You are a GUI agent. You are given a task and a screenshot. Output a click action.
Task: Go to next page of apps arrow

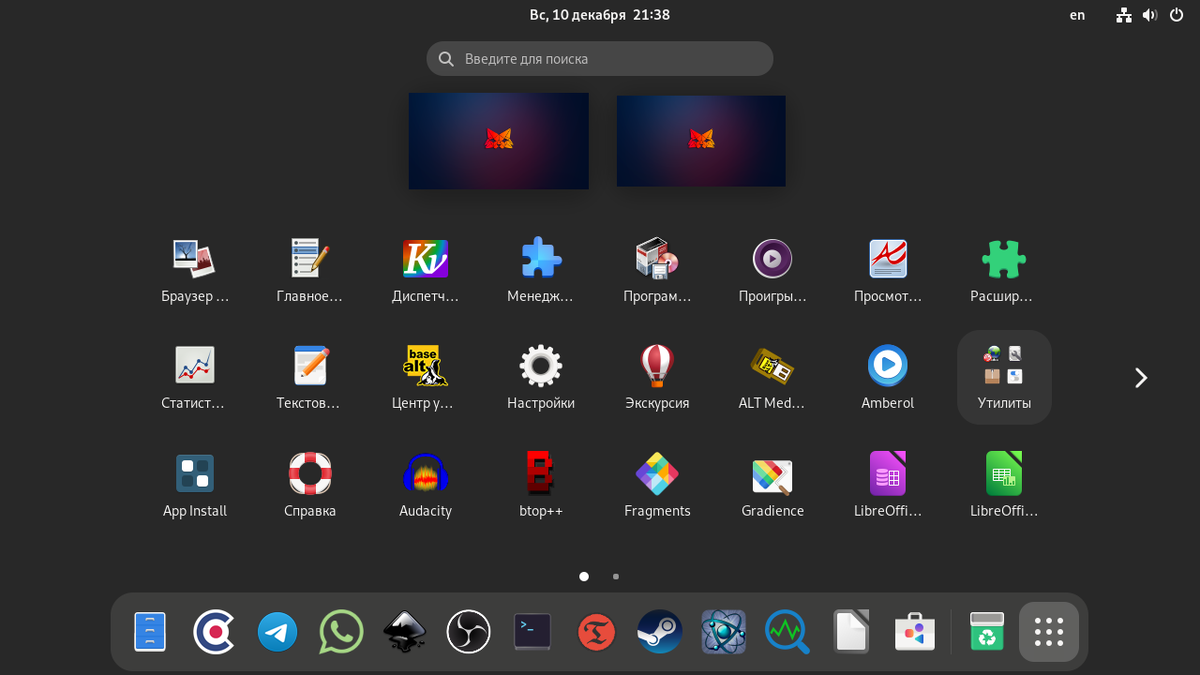coord(1140,377)
